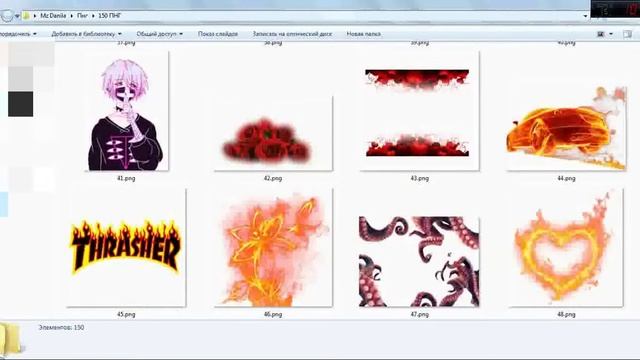Open the recent pages dropdown beside back button
The height and width of the screenshot is (360, 640).
(17, 16)
